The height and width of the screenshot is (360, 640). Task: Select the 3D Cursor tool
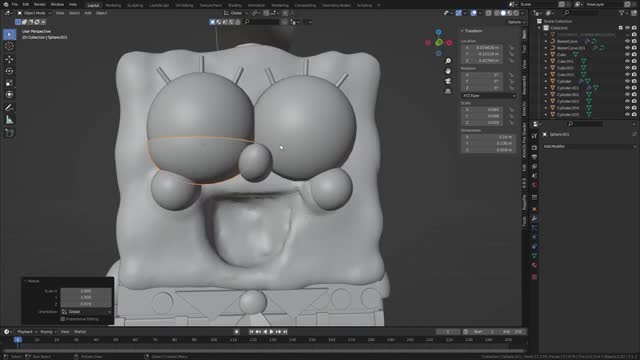9,46
